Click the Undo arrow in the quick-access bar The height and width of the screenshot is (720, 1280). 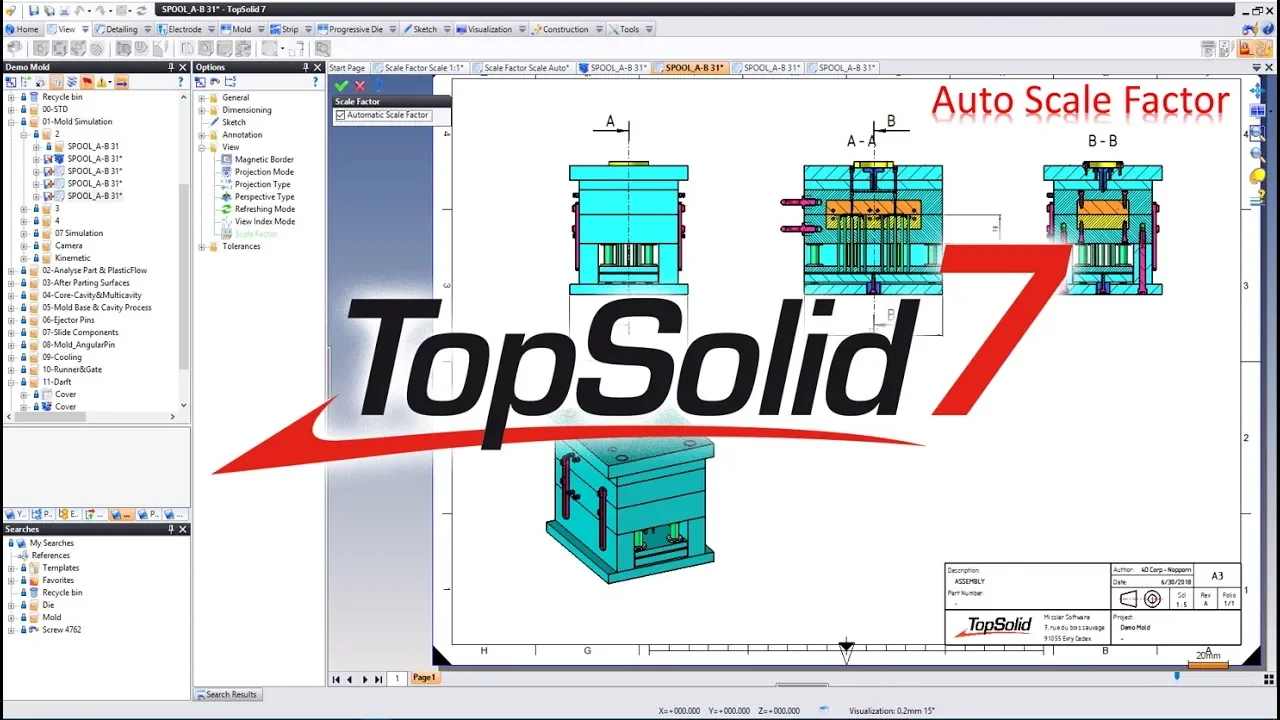click(79, 10)
